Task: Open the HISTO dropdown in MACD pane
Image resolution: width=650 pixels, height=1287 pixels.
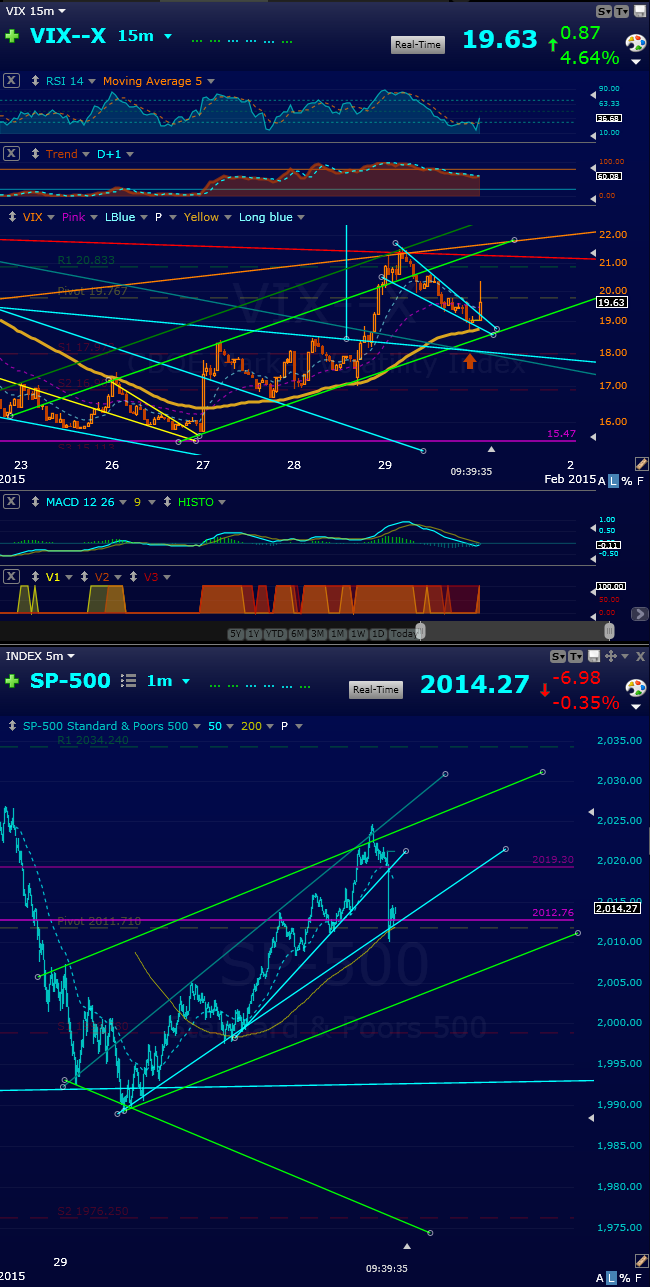Action: pyautogui.click(x=221, y=502)
